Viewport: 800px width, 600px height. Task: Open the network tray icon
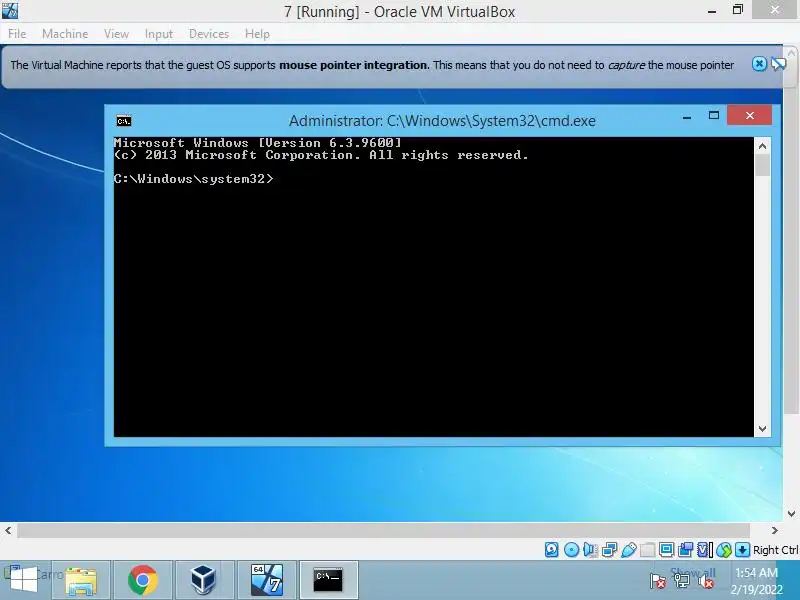681,581
